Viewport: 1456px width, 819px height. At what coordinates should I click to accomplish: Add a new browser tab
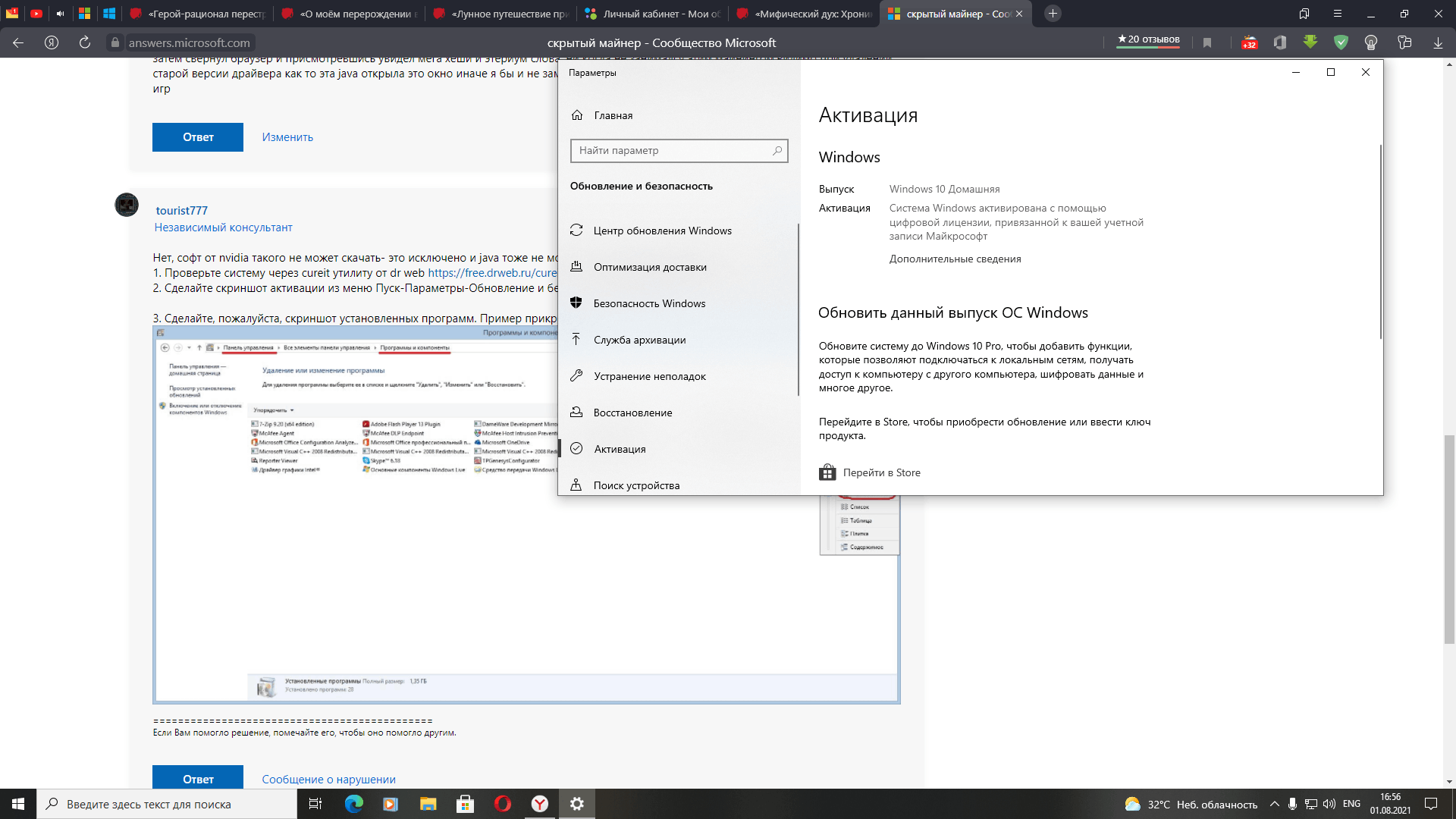(1053, 14)
